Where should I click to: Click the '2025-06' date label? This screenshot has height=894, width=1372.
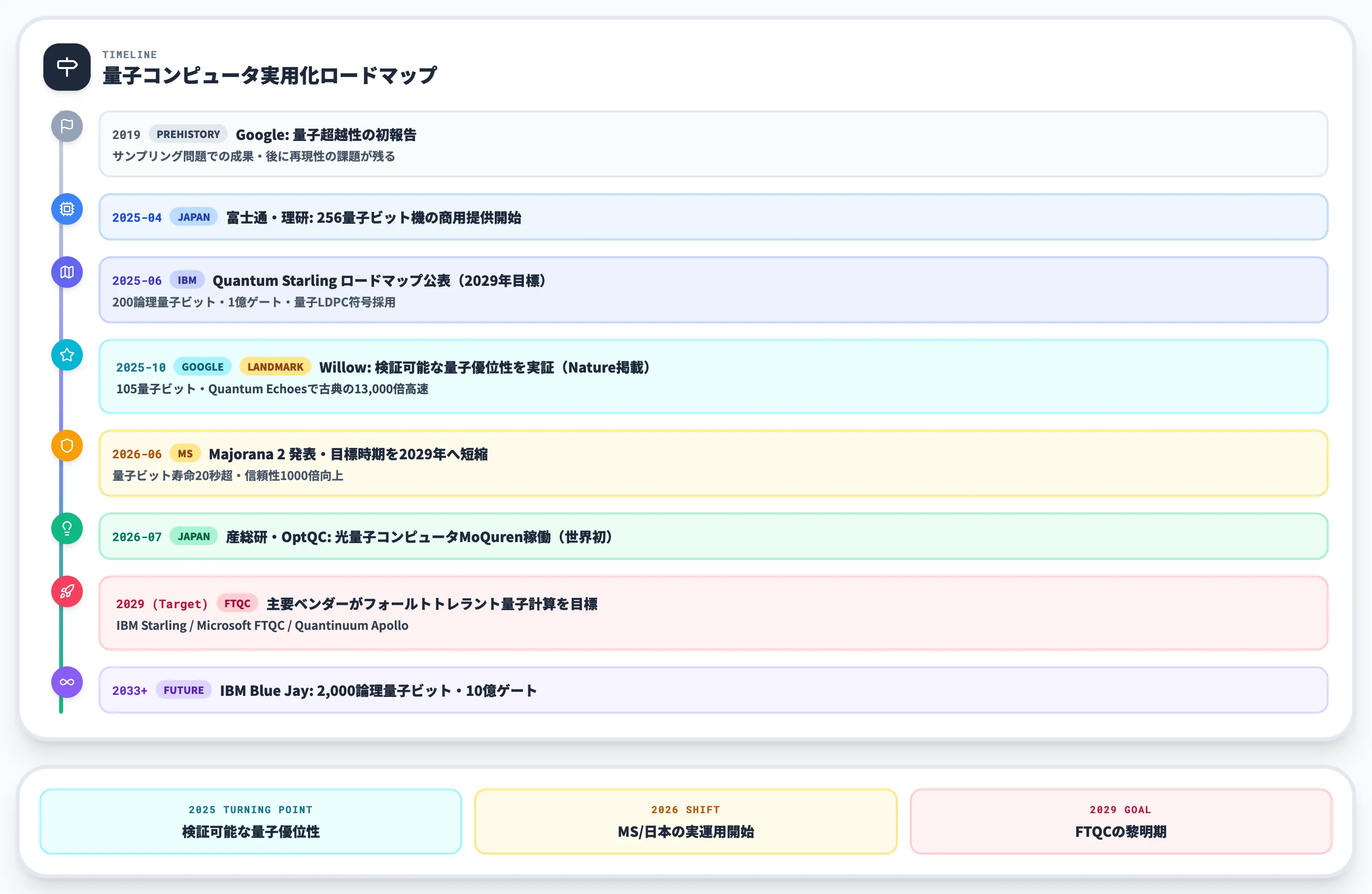(x=137, y=281)
